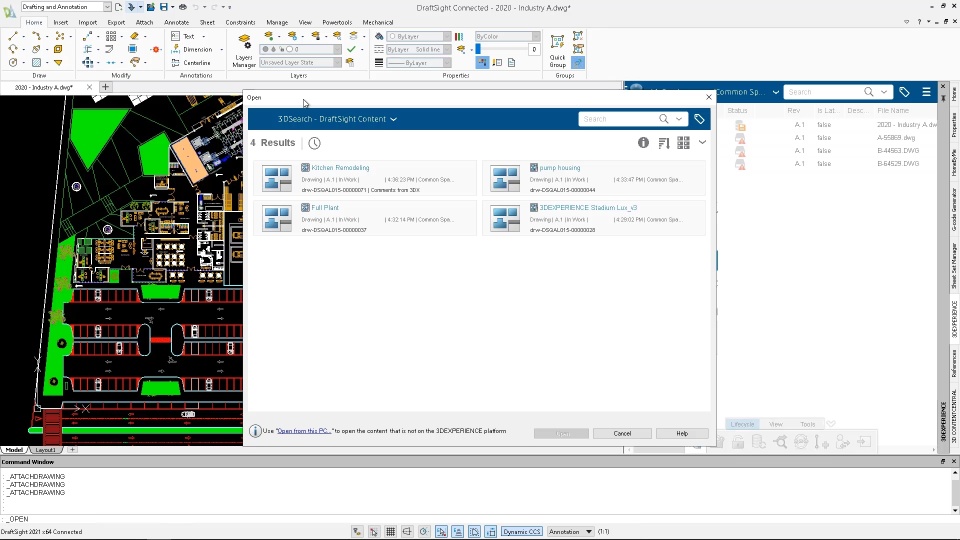This screenshot has height=540, width=960.
Task: Click the Help button
Action: tap(682, 433)
